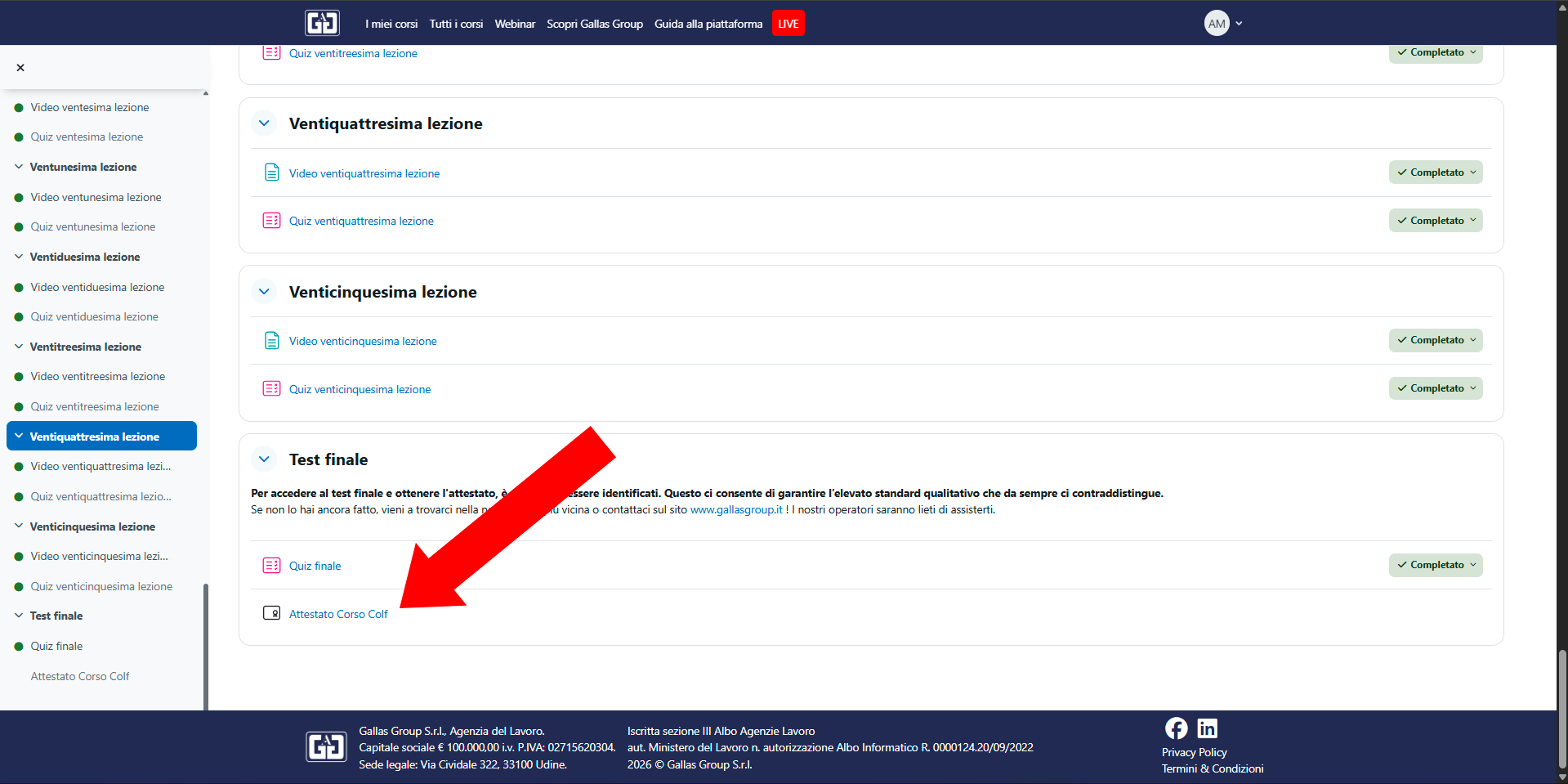Click the Quiz ventiquattresima lezione quiz icon
The image size is (1568, 784).
click(271, 221)
